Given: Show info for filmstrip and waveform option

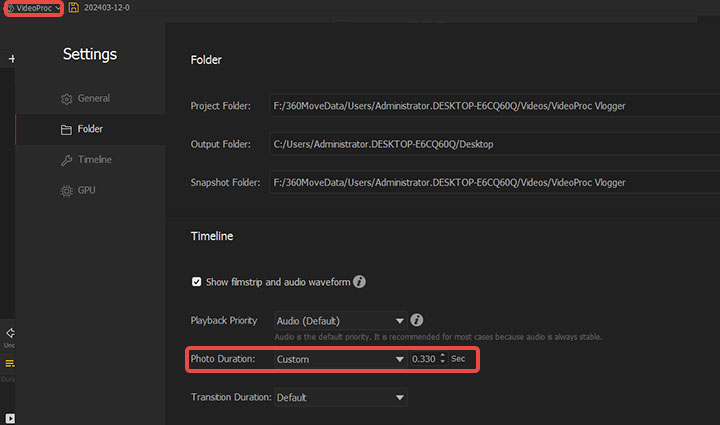Looking at the screenshot, I should click(x=359, y=282).
